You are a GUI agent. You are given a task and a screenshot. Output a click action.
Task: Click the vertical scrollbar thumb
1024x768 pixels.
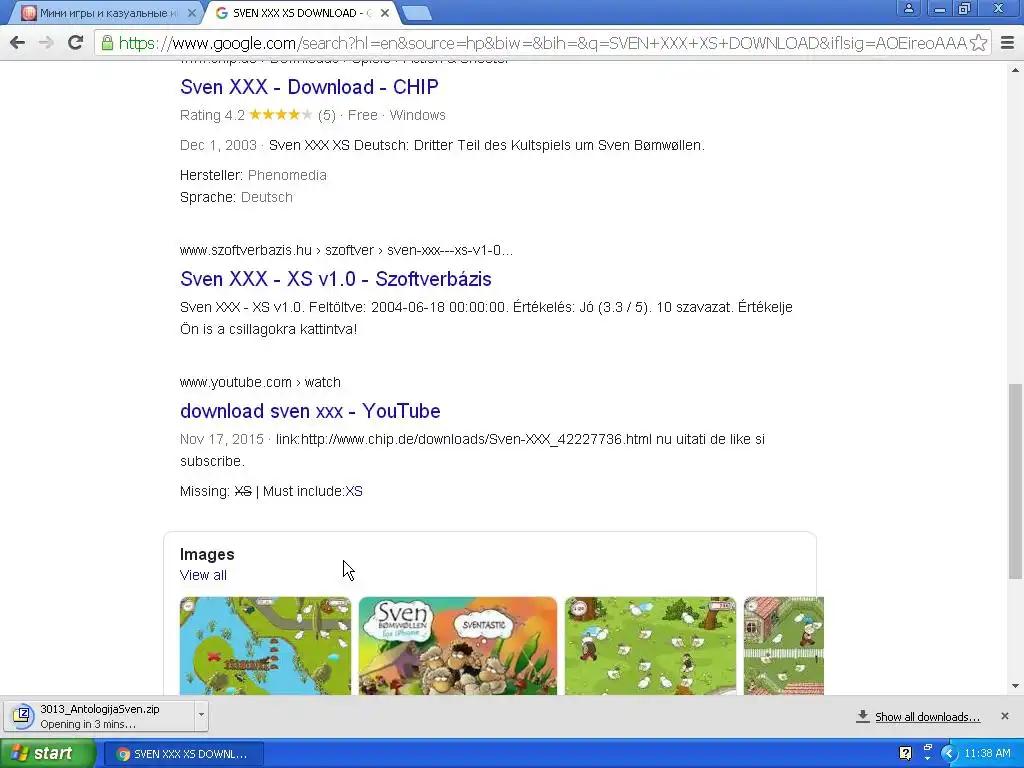click(1016, 481)
